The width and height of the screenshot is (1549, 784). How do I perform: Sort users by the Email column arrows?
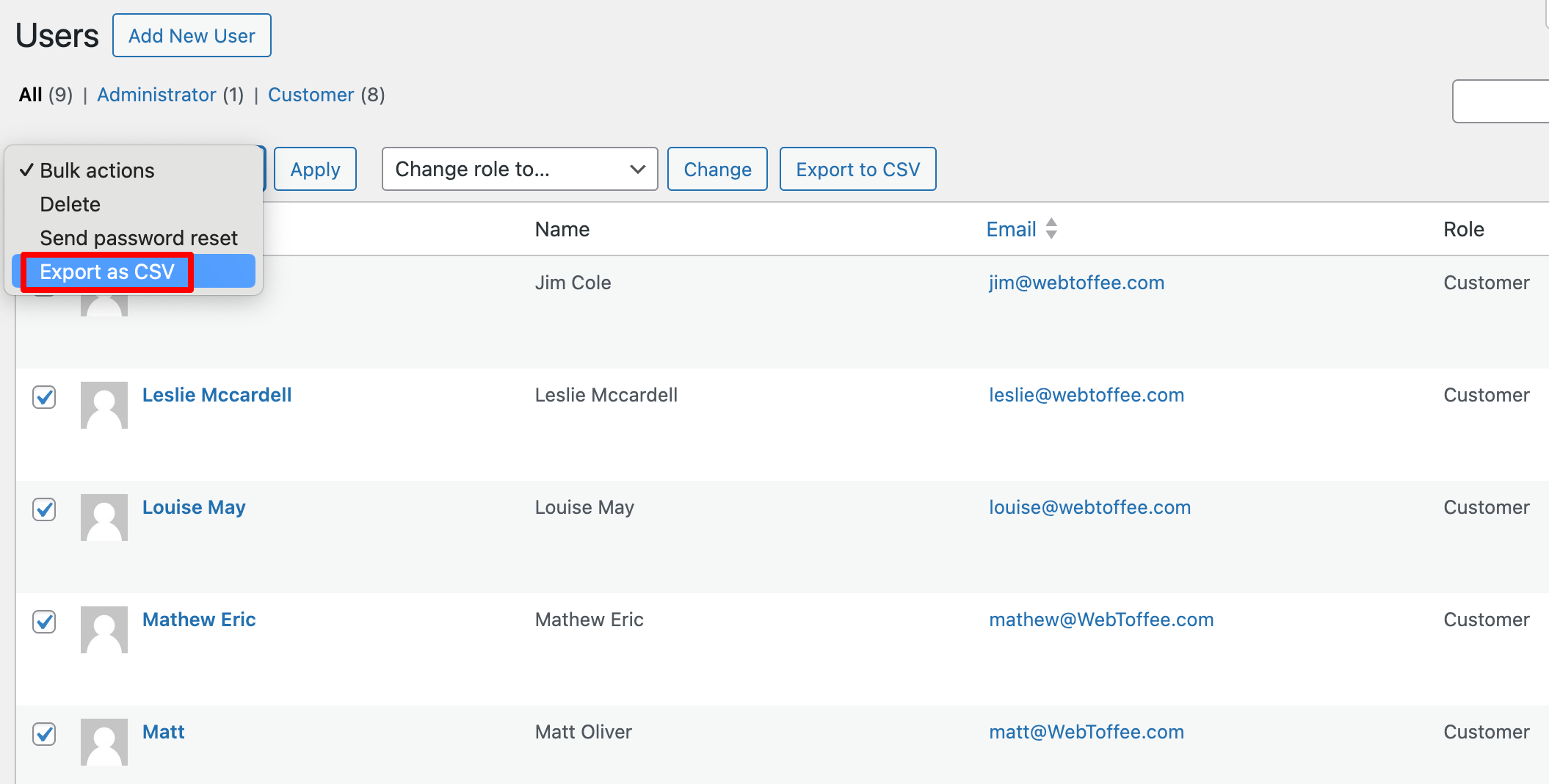1051,229
